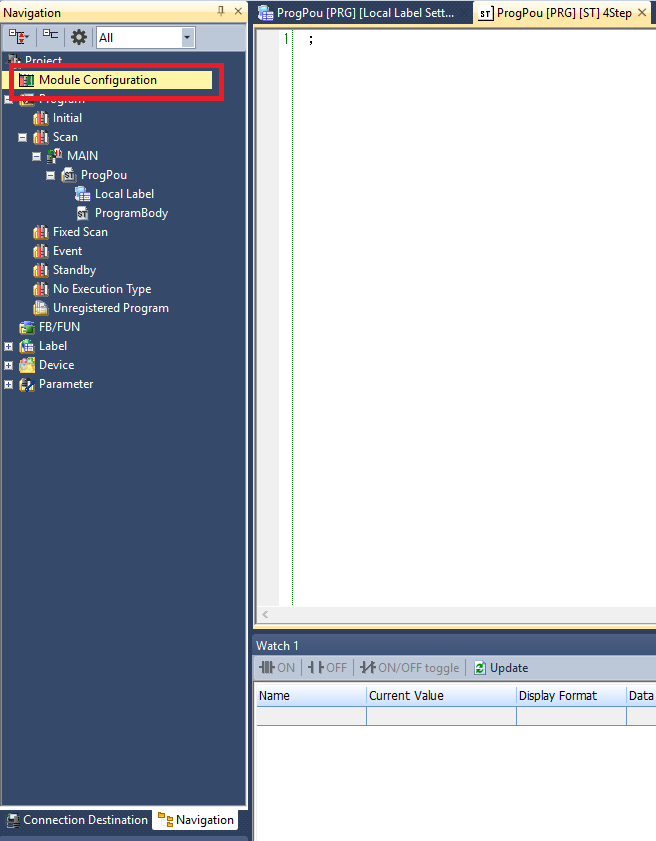Expand the Parameter tree node
Viewport: 656px width, 841px height.
9,384
